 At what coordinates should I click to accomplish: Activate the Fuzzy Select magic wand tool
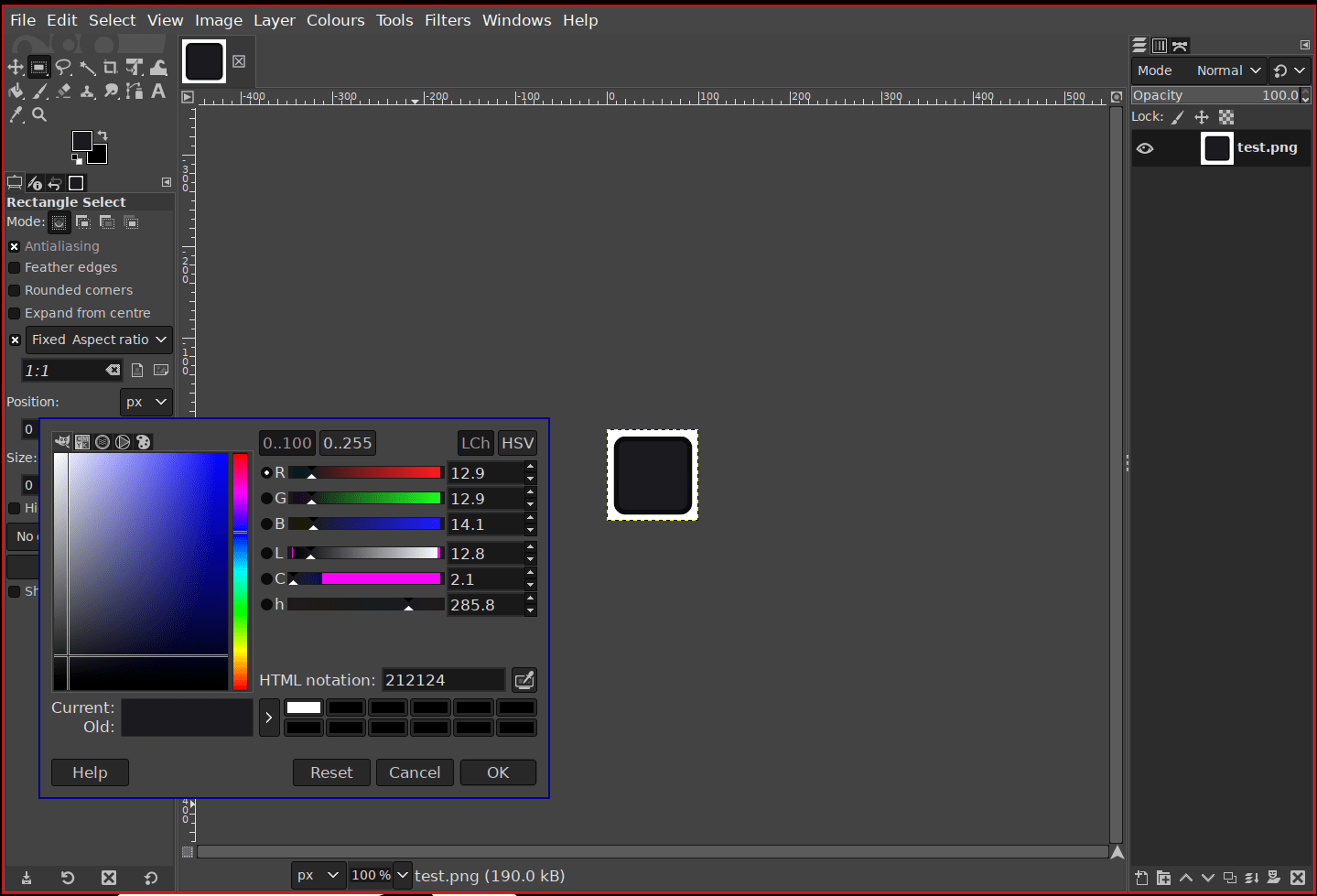(87, 67)
